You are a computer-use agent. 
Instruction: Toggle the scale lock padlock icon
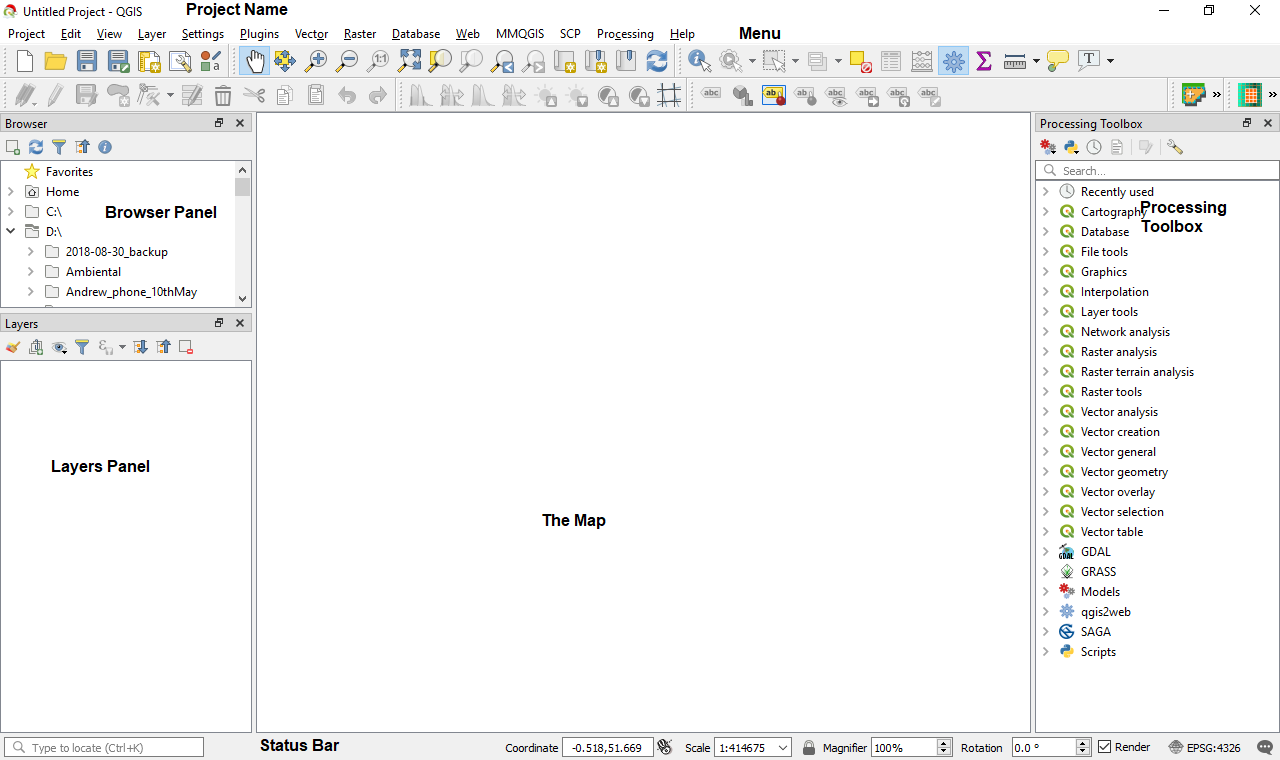point(809,747)
